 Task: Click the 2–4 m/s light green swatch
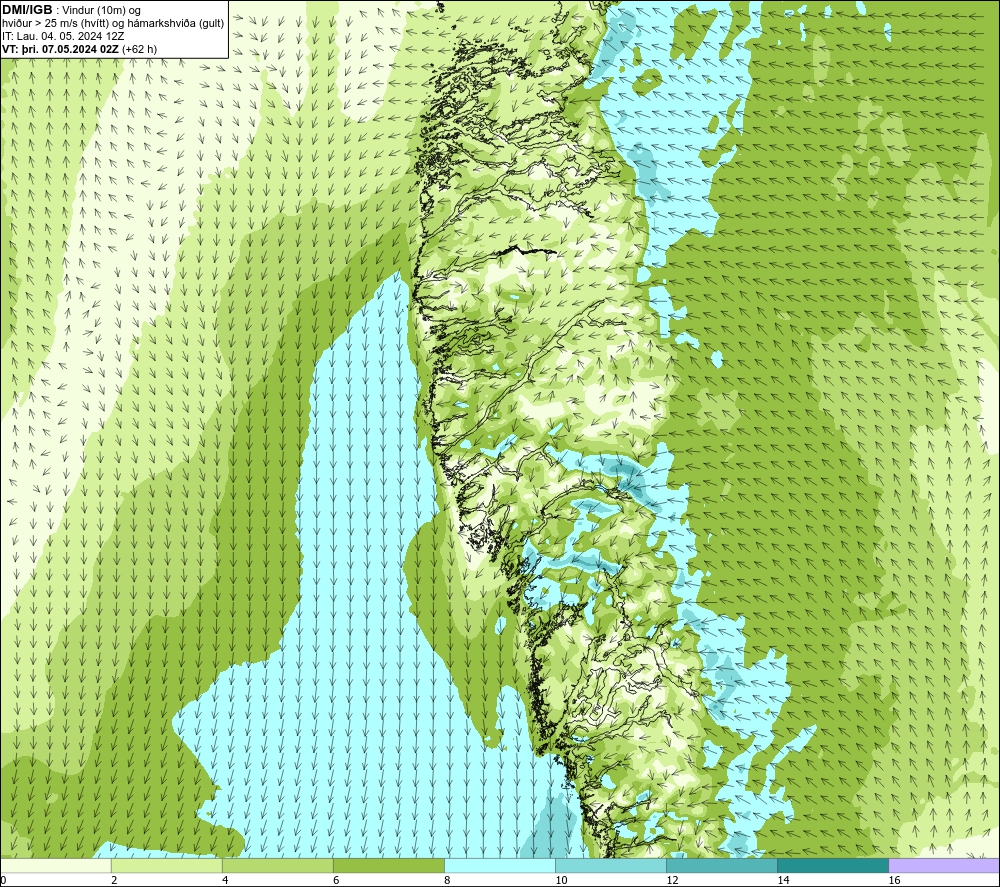click(x=166, y=865)
